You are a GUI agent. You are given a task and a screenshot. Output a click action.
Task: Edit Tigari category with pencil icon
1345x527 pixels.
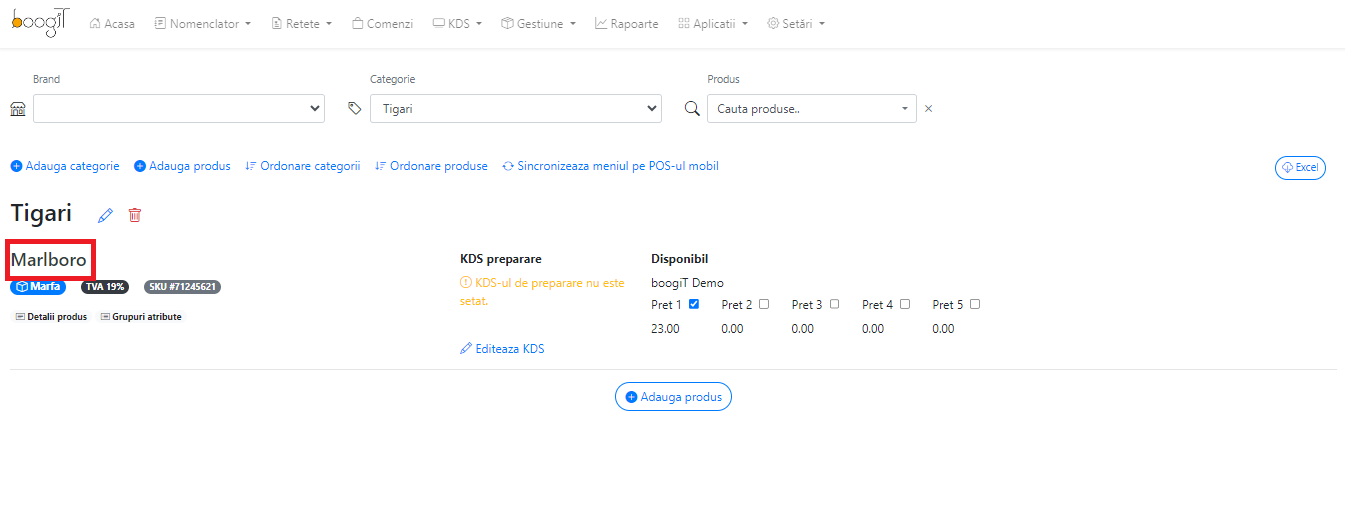[x=106, y=215]
